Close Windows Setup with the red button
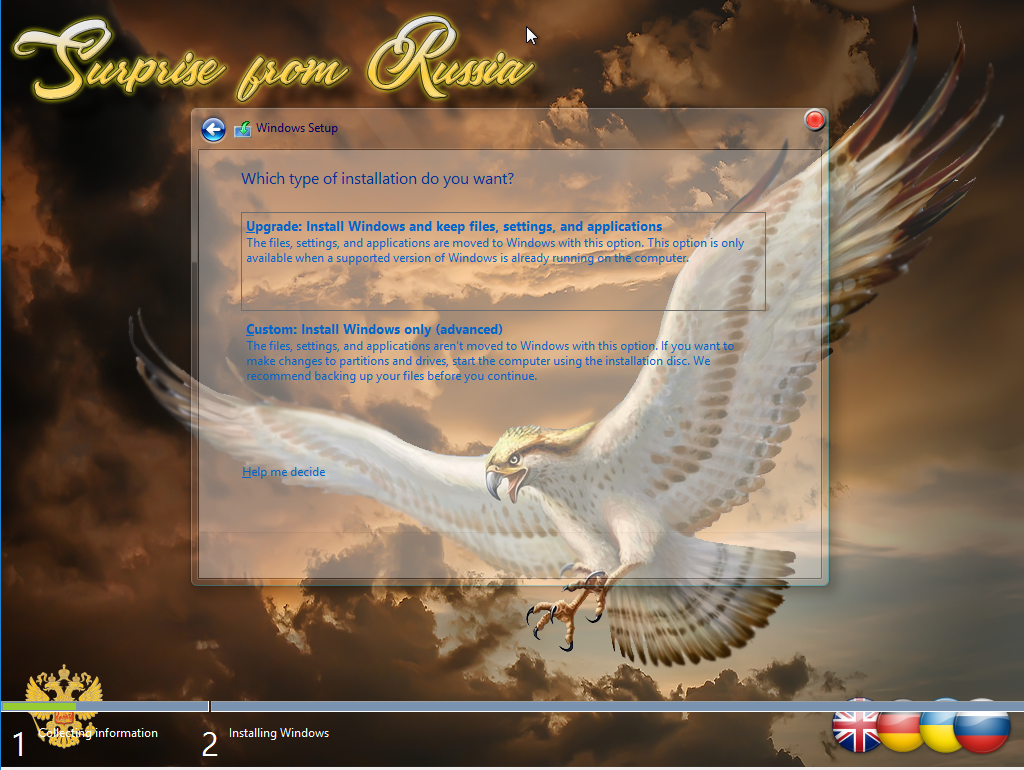 814,120
